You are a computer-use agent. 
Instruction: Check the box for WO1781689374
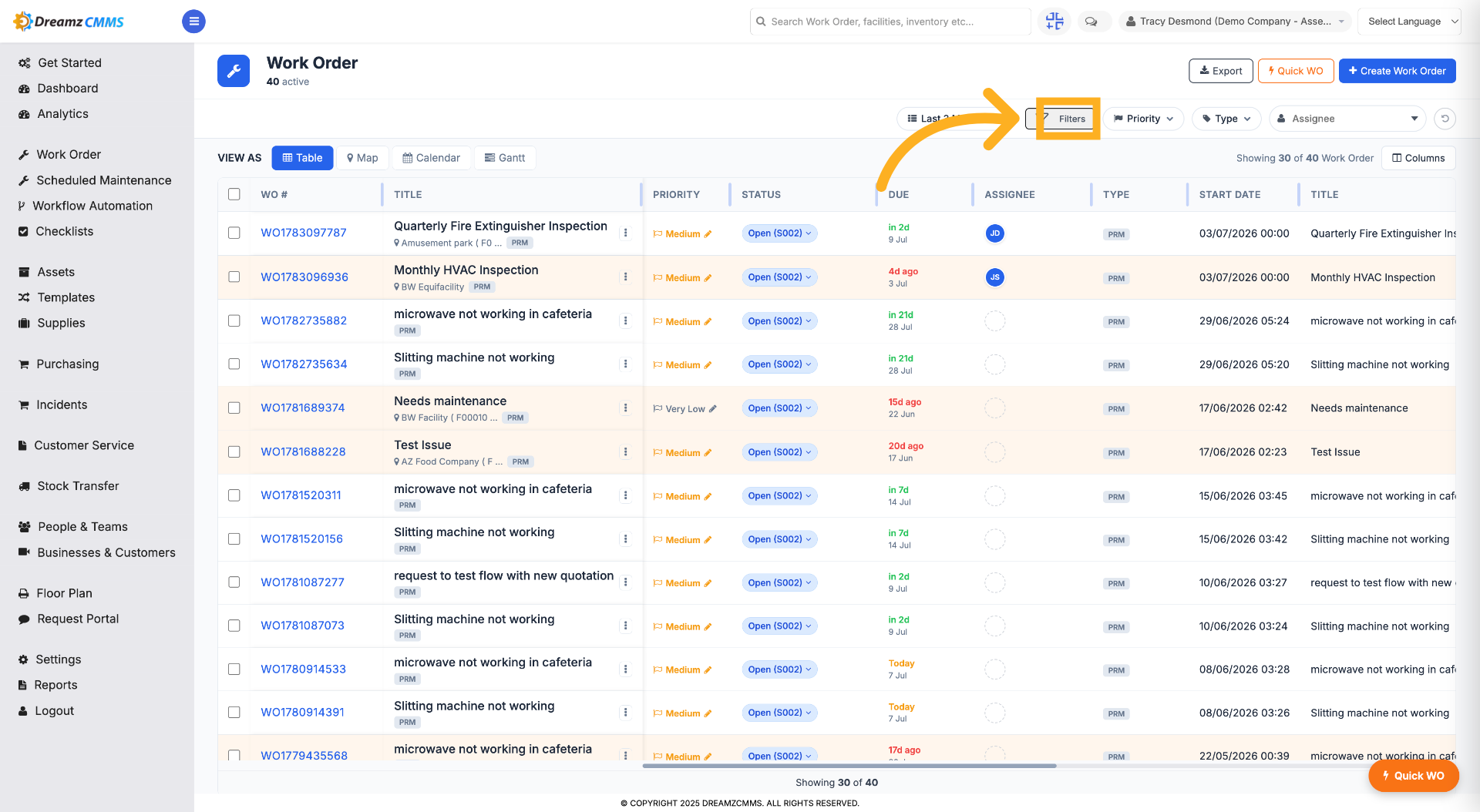[234, 408]
